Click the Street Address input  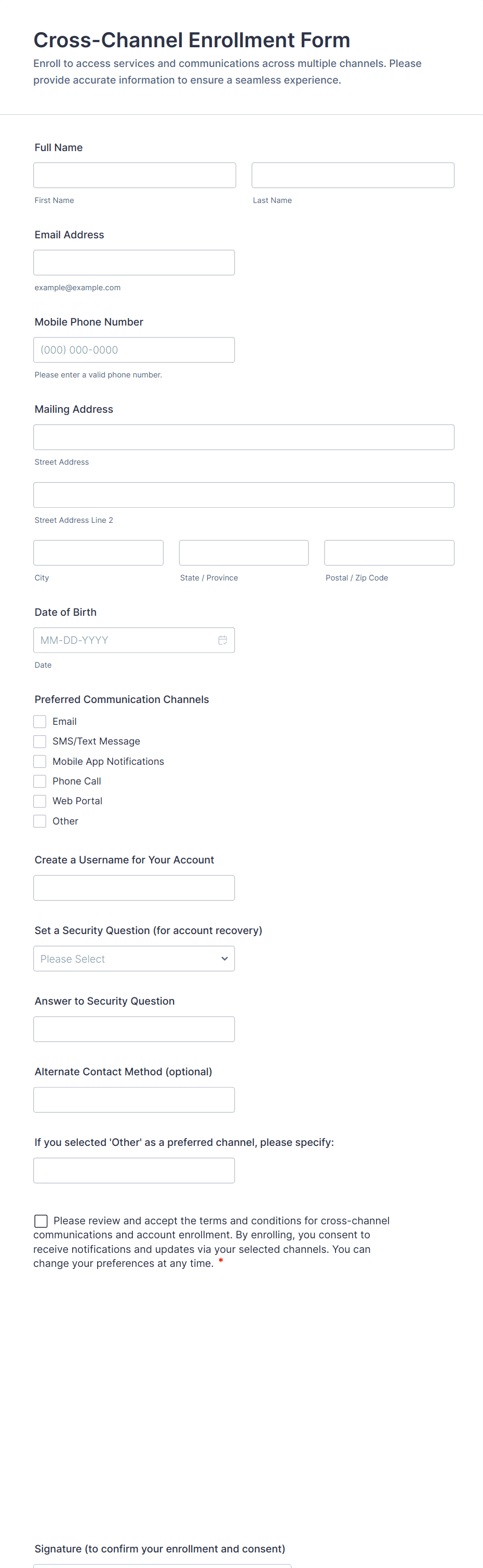[244, 437]
